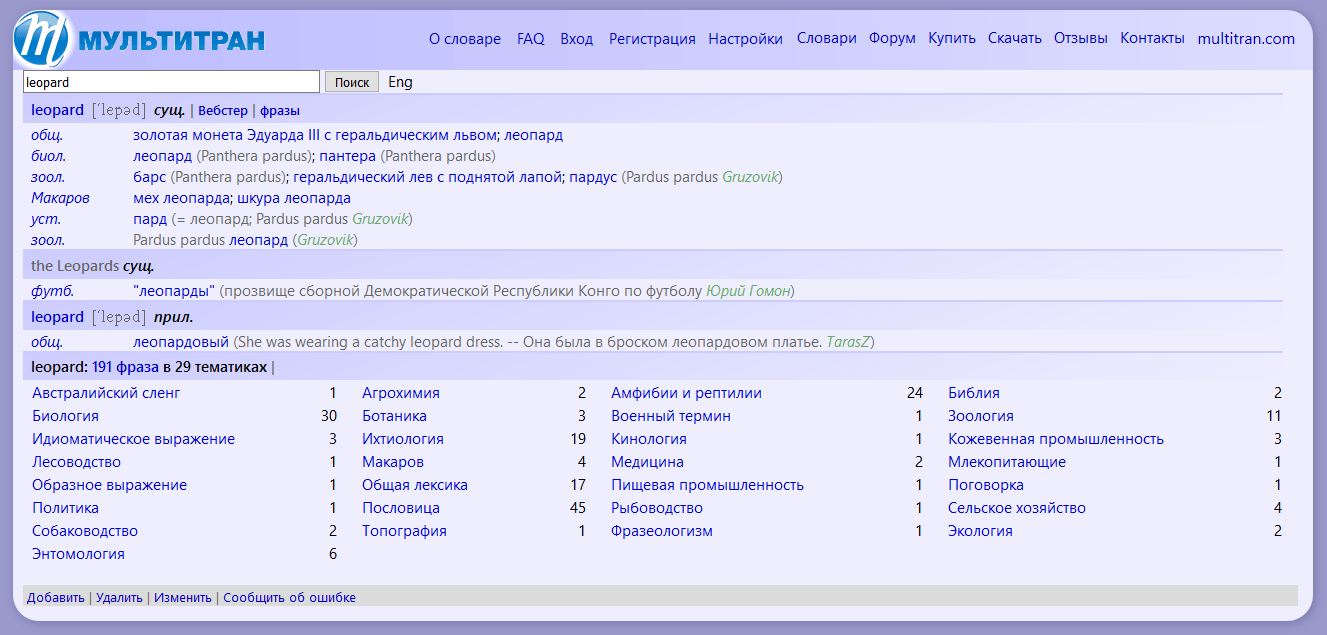This screenshot has width=1327, height=635.
Task: Click the Удалить footer link
Action: click(x=119, y=598)
